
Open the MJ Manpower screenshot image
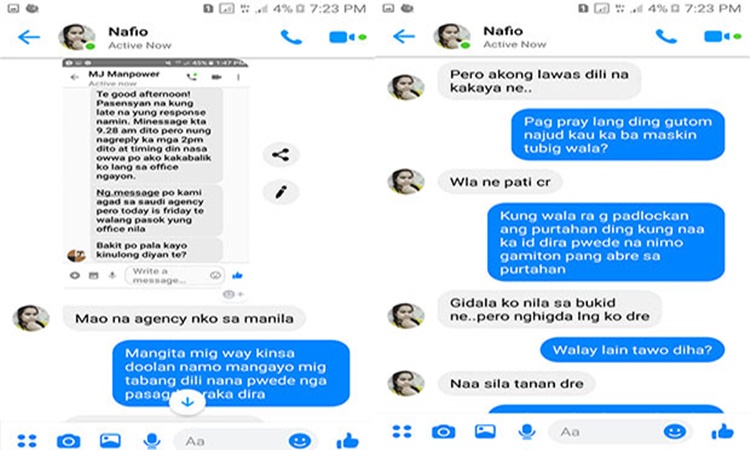point(155,174)
